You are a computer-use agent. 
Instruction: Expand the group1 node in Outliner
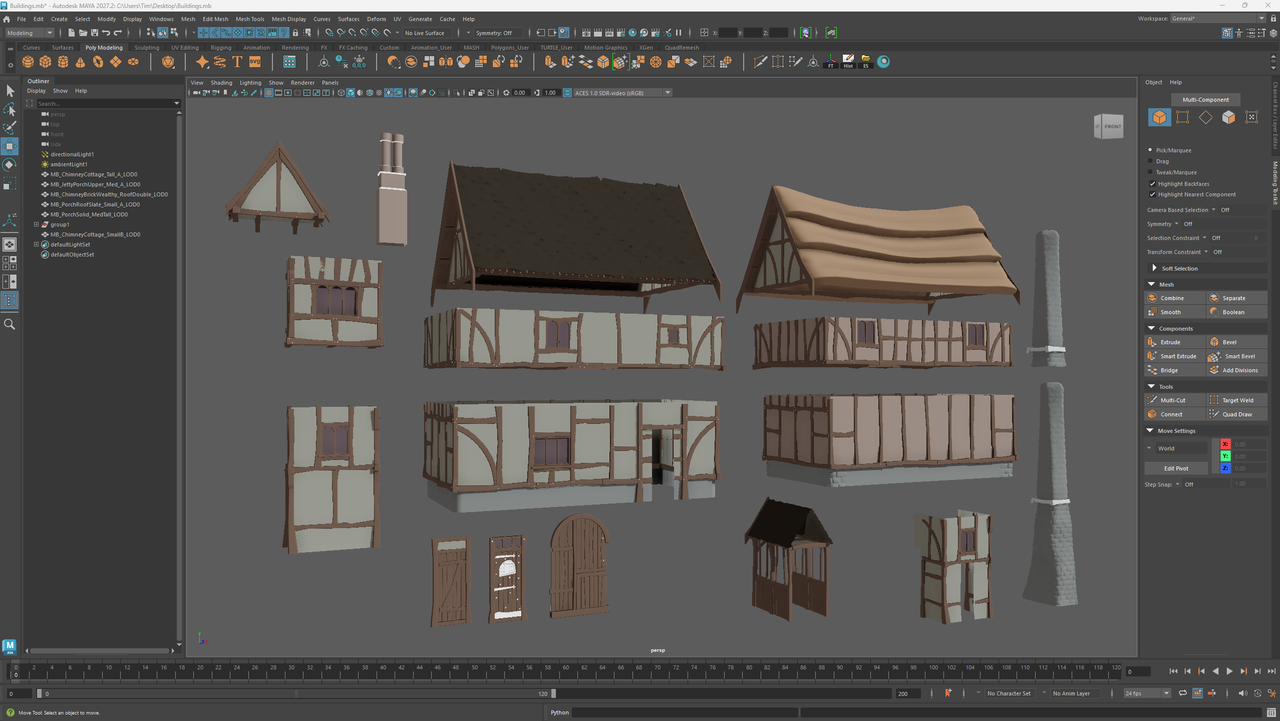tap(36, 224)
